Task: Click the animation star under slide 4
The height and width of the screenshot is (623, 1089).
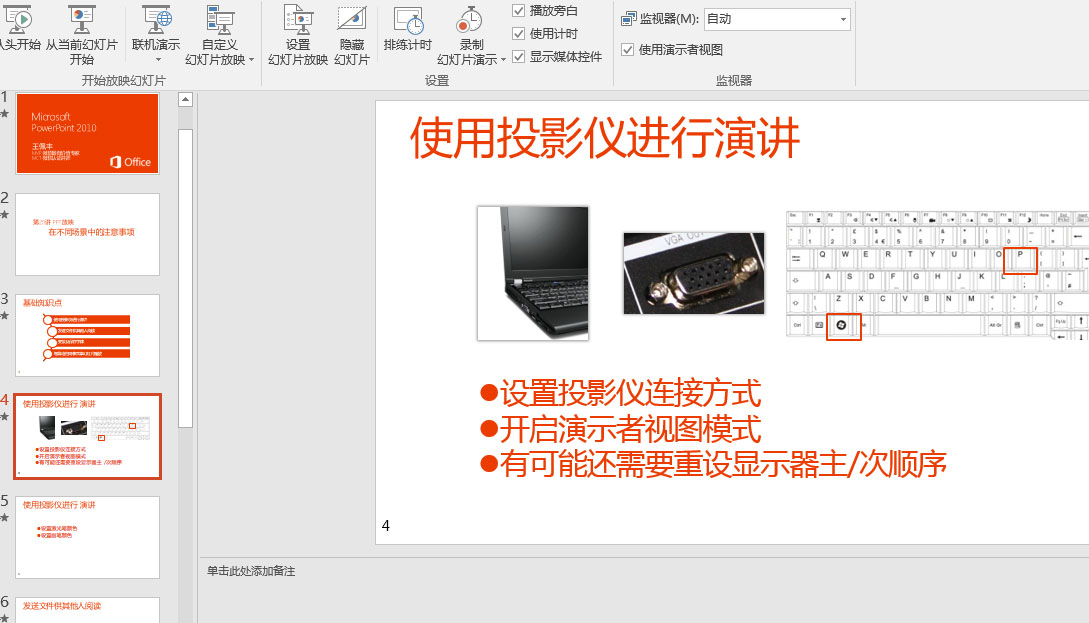Action: pyautogui.click(x=5, y=417)
